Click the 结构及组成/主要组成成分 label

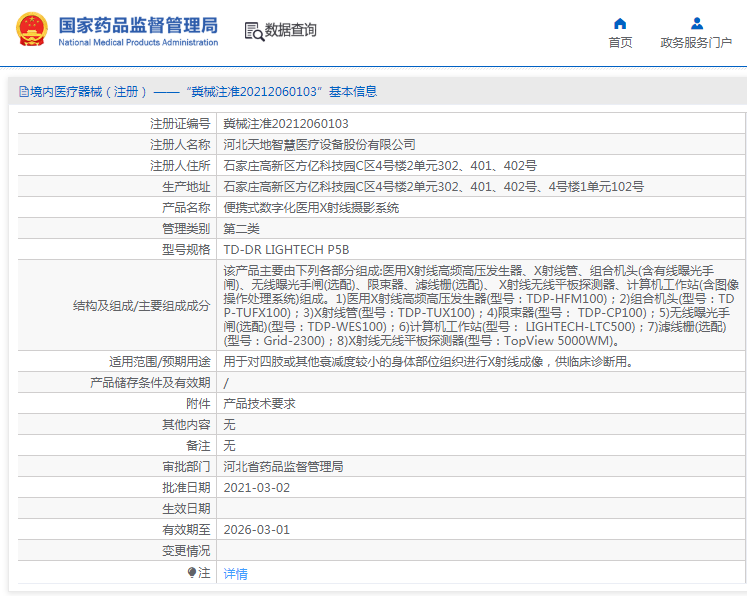[141, 306]
